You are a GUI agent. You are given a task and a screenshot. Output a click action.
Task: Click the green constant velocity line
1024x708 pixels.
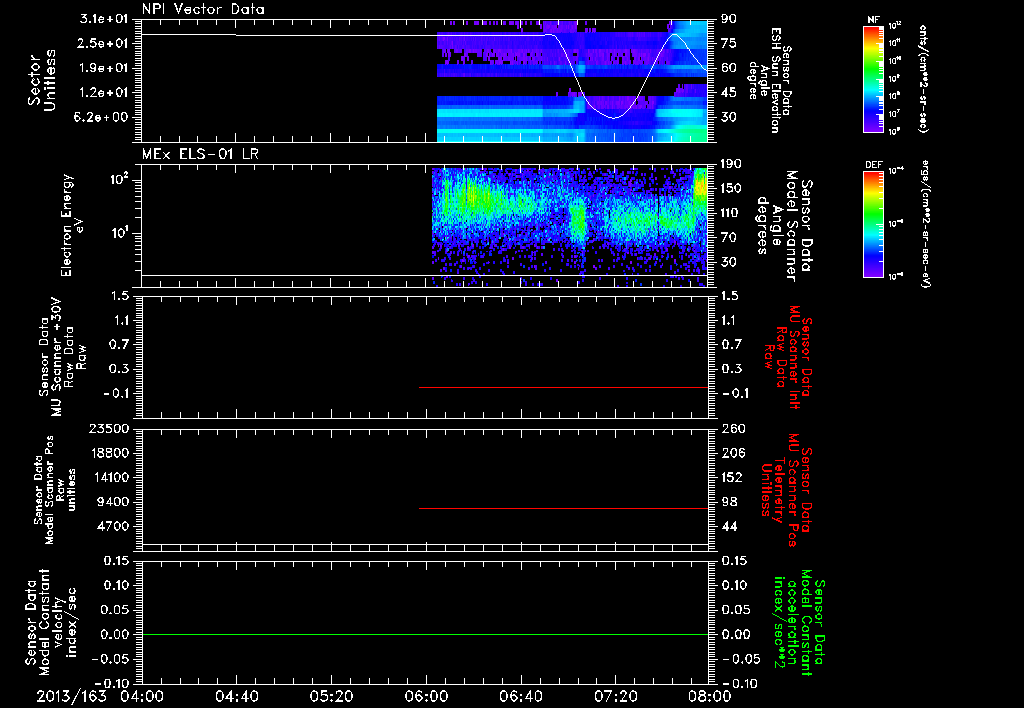[x=425, y=634]
